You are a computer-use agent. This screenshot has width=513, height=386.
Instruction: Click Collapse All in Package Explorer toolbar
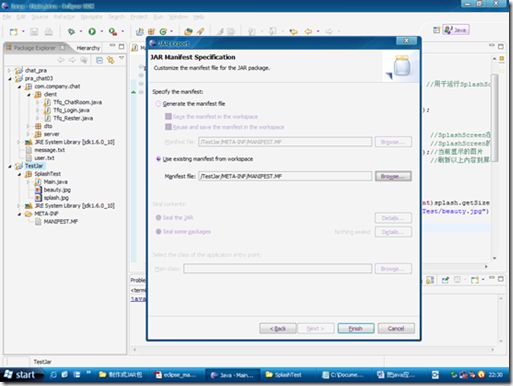(x=99, y=60)
